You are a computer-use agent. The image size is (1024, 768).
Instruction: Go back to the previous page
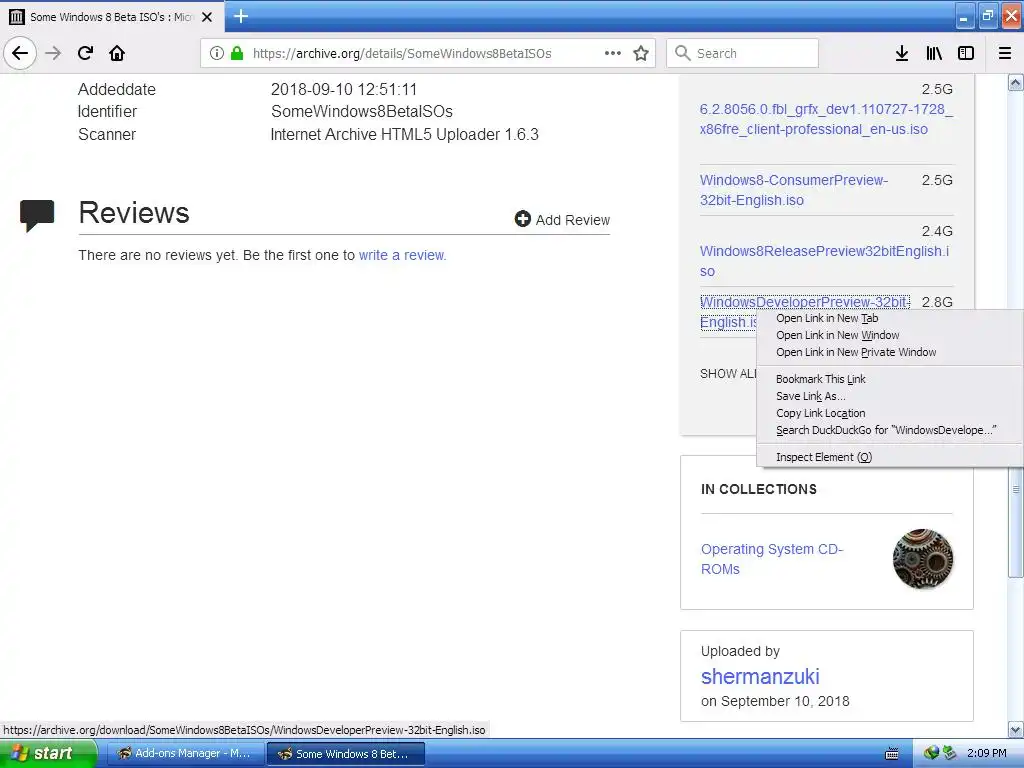[20, 53]
